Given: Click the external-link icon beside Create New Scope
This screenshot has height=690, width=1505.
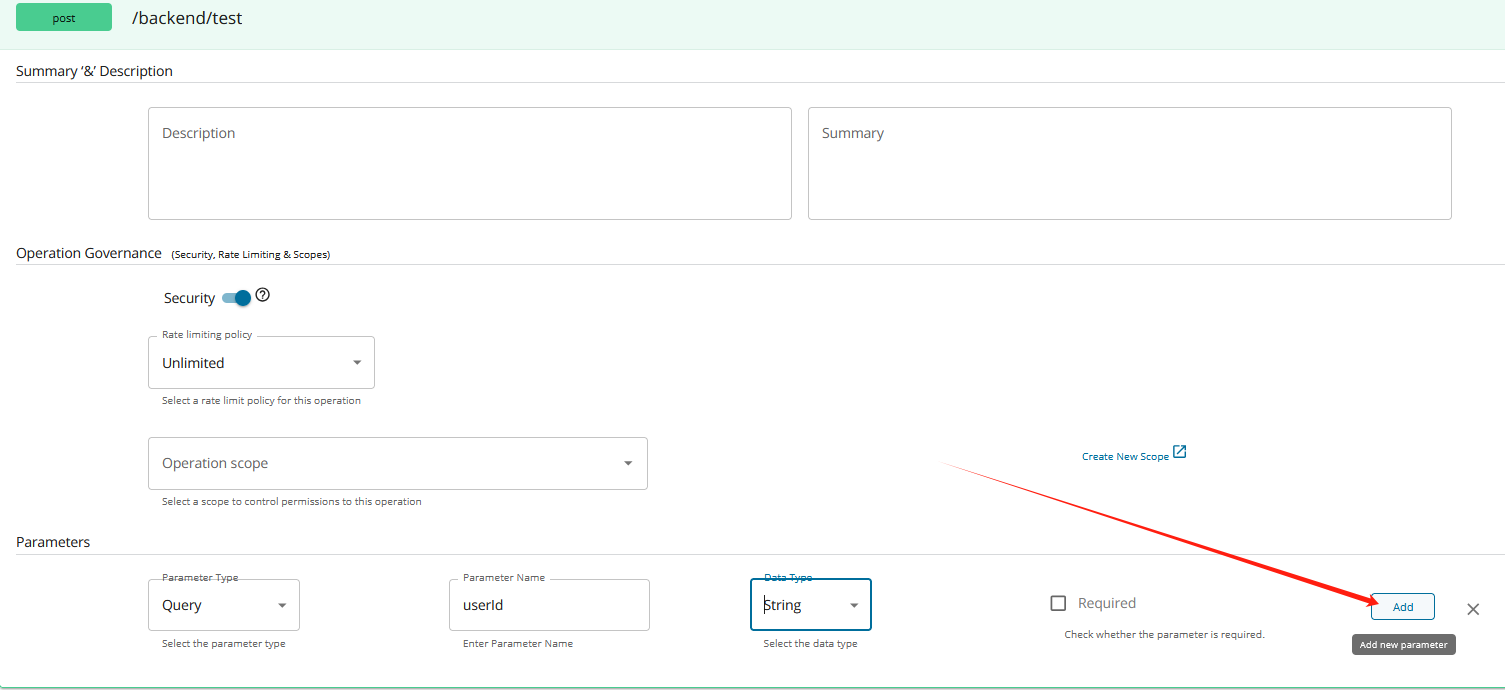Looking at the screenshot, I should (1180, 452).
